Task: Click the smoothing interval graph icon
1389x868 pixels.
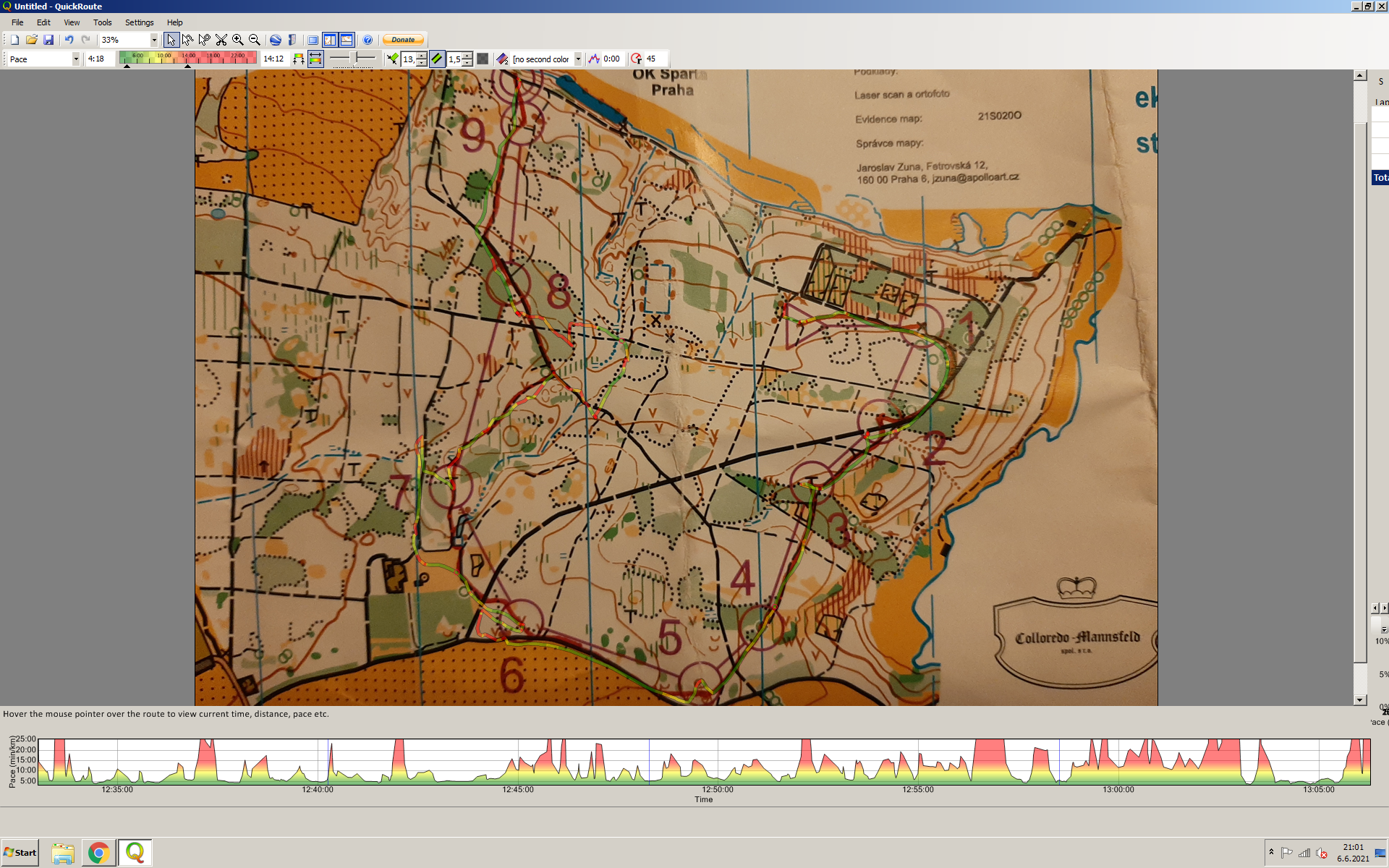Action: click(594, 59)
